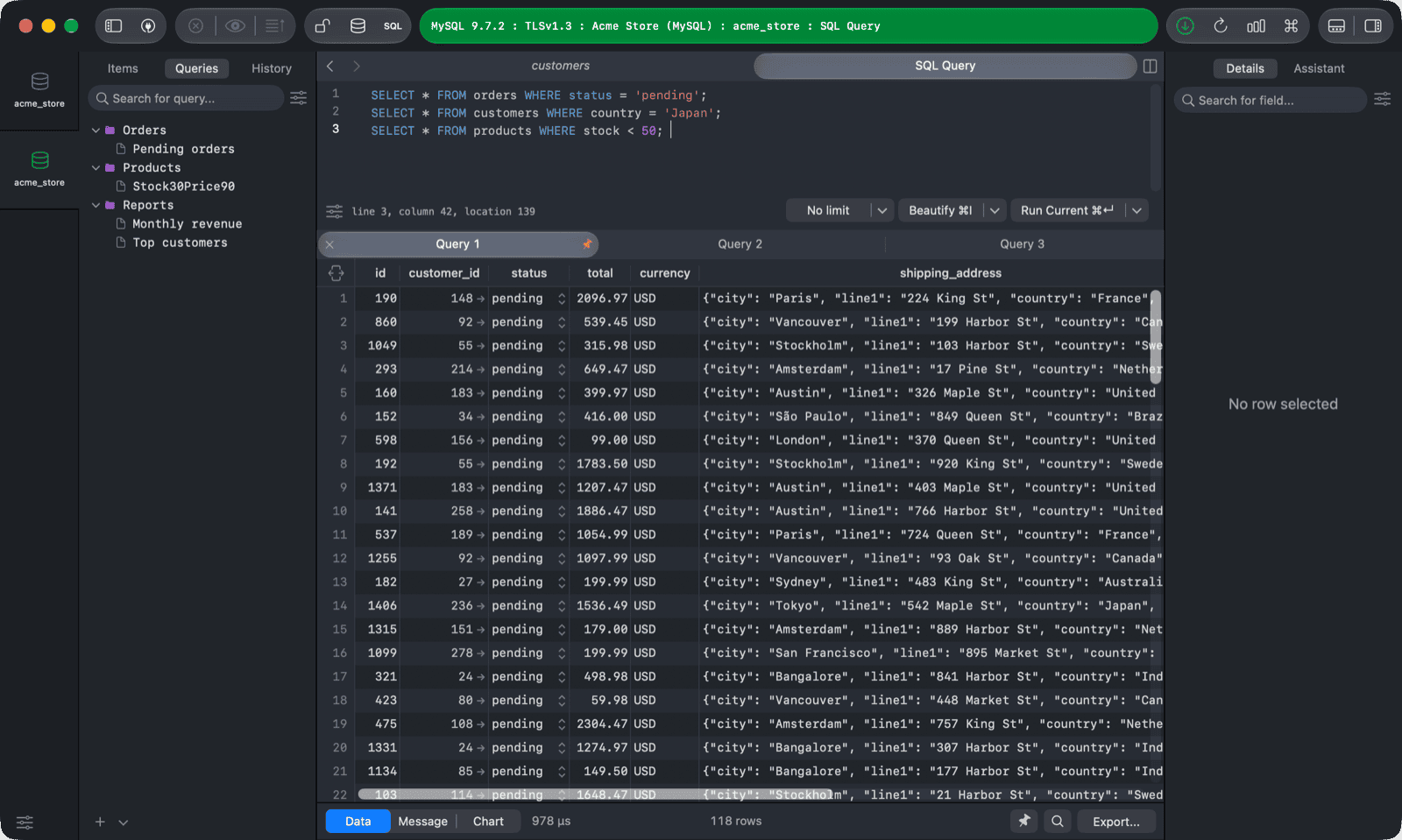Collapse the Orders folder
Screen dimensions: 1402x840
(96, 131)
